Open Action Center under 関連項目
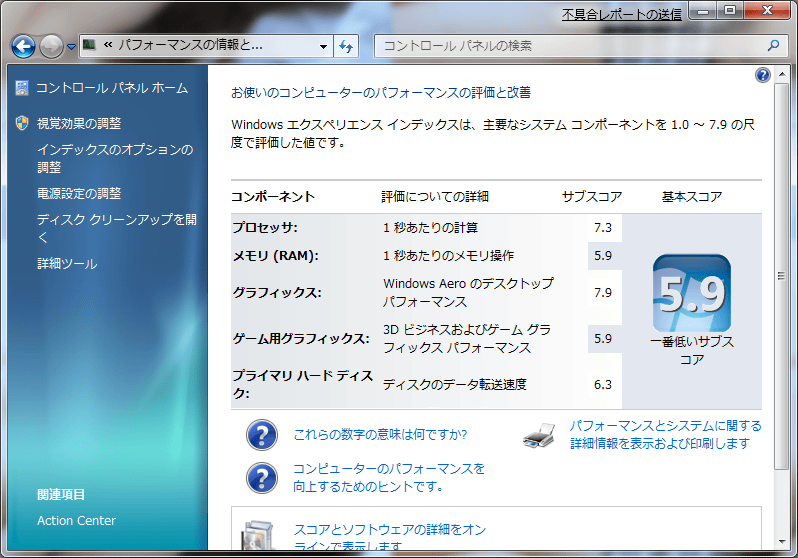The width and height of the screenshot is (798, 558). click(x=76, y=520)
